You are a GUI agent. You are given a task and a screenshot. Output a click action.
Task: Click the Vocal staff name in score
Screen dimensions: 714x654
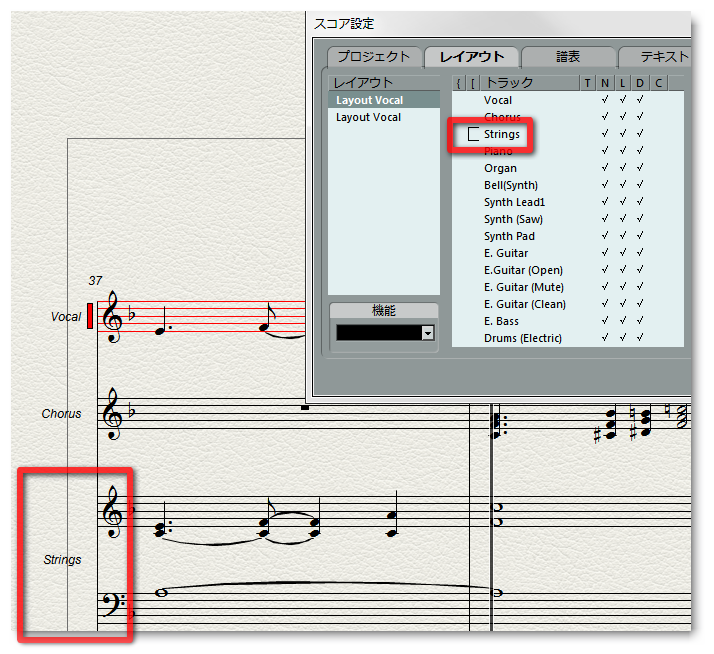tap(66, 317)
